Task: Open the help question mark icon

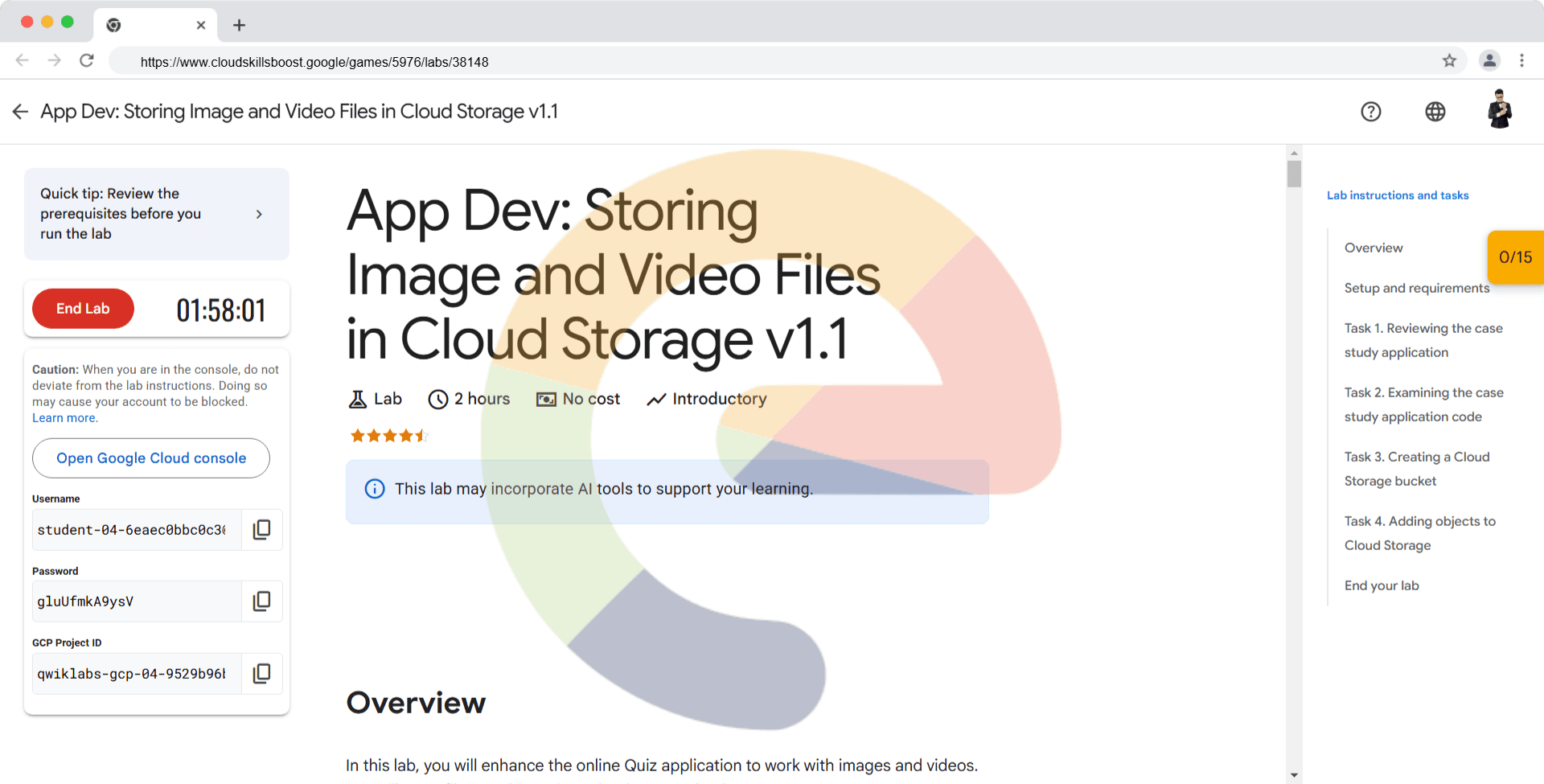Action: click(1371, 112)
